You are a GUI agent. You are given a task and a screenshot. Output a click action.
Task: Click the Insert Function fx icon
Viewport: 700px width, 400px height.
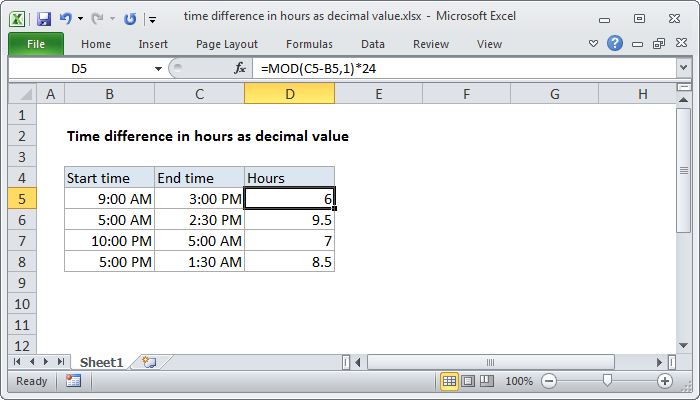(x=240, y=68)
